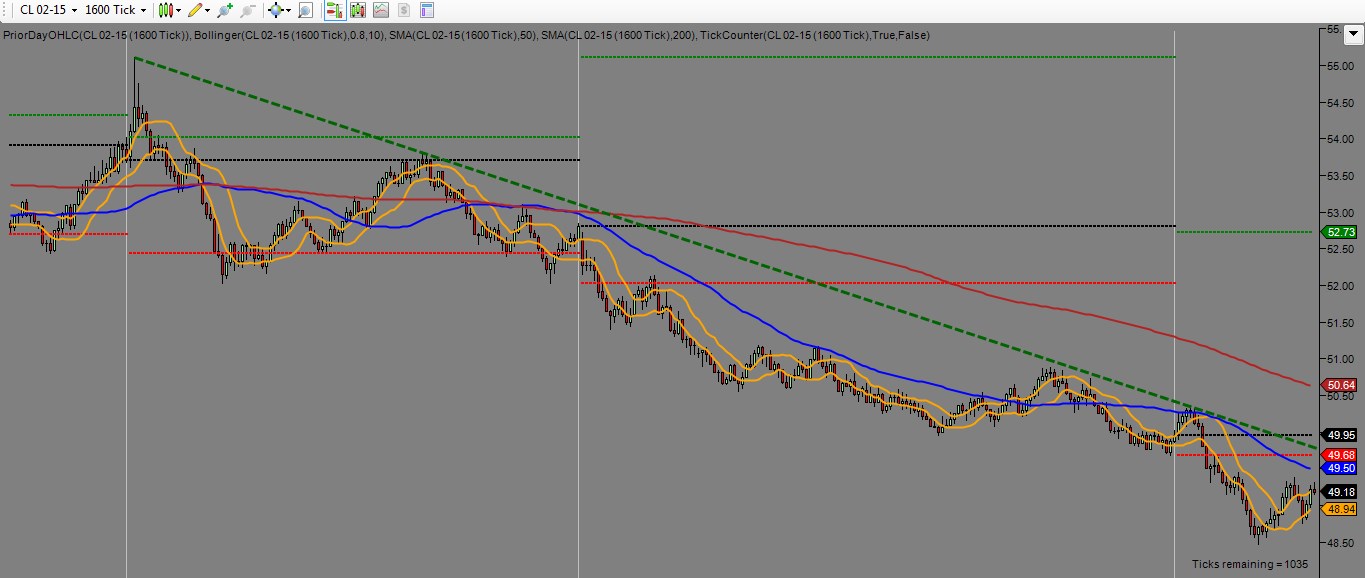Expand the drawing tools dropdown arrow
This screenshot has width=1365, height=578.
tap(207, 10)
